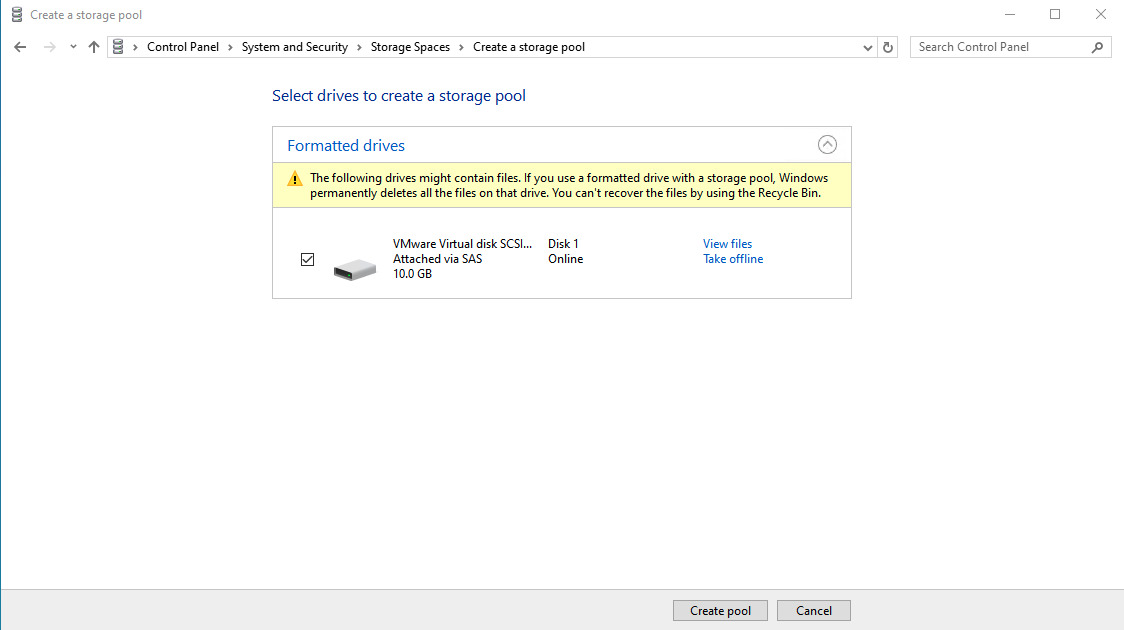Click the Forward navigation arrow
Image resolution: width=1124 pixels, height=630 pixels.
point(49,47)
